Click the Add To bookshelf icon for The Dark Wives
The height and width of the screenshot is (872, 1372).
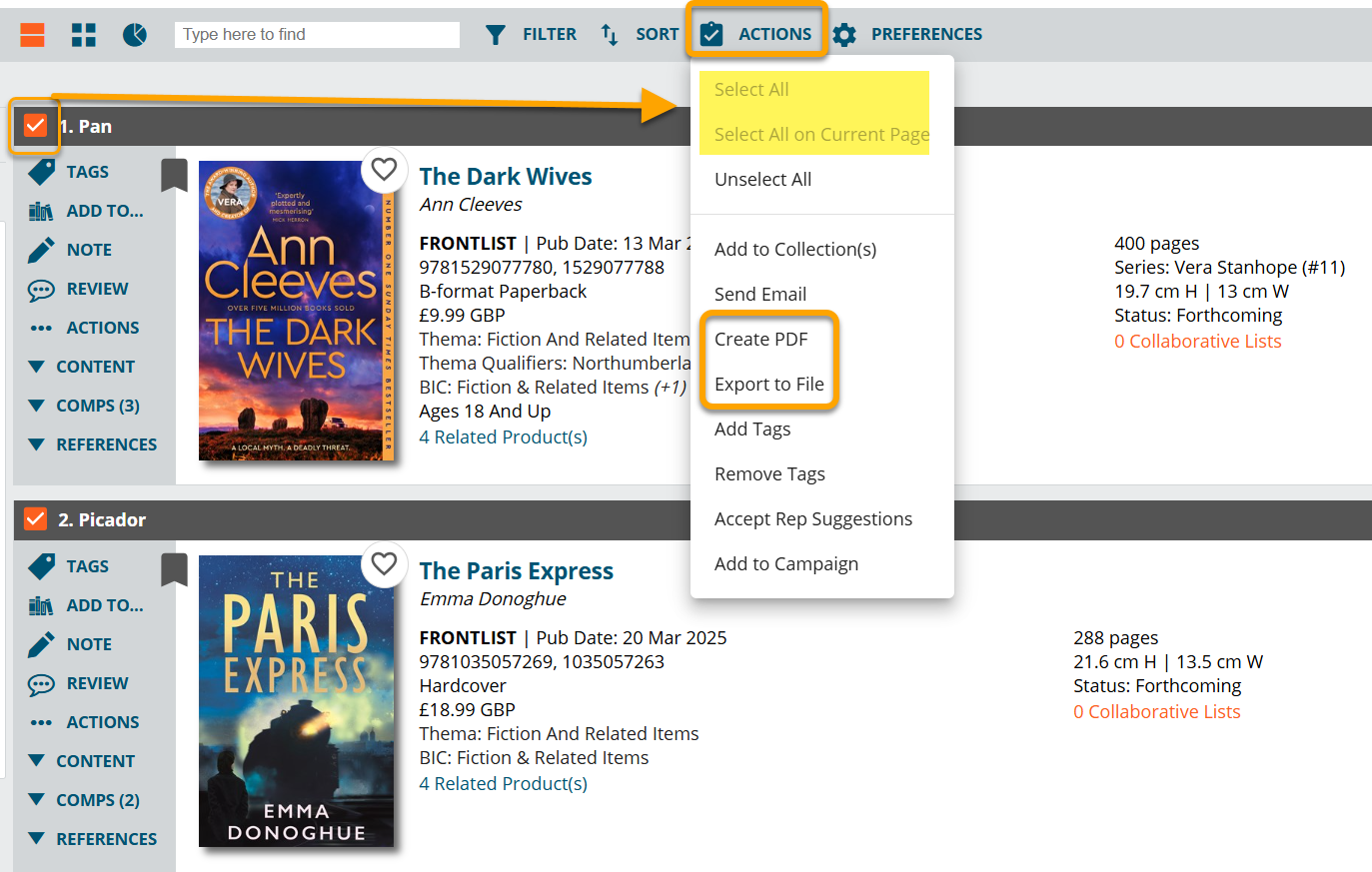coord(41,211)
